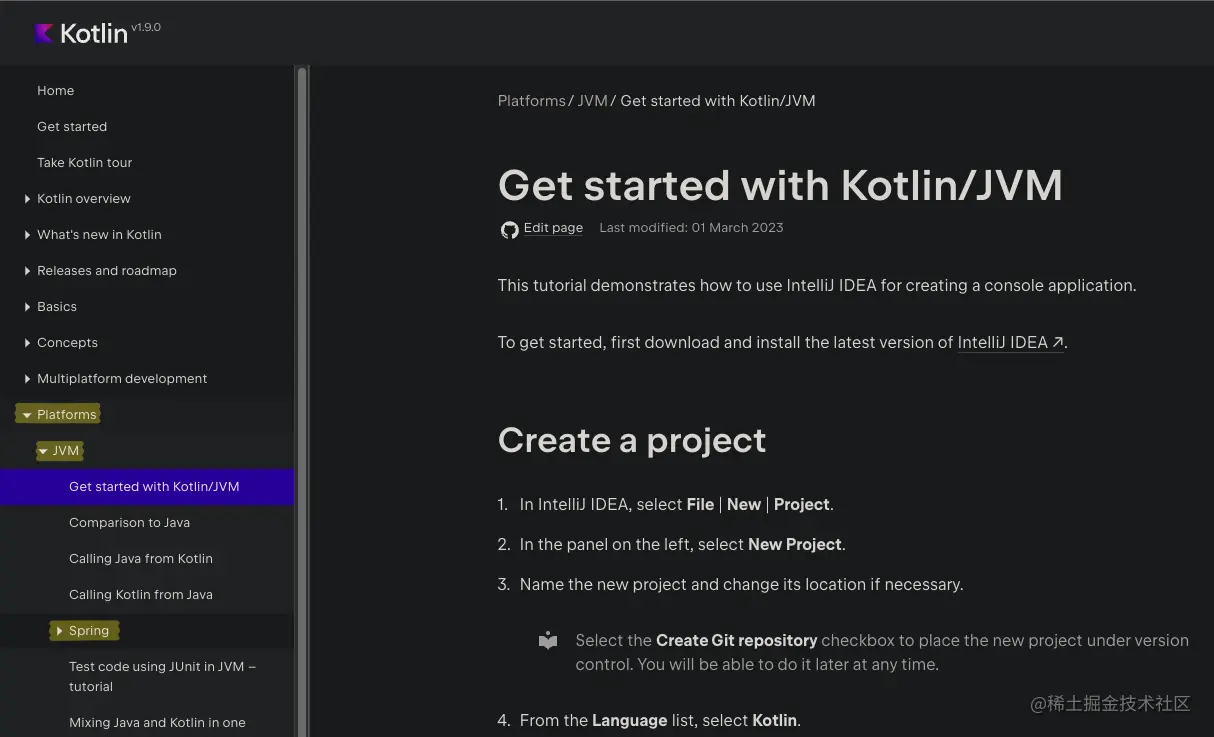Expand Releases and roadmap section
Viewport: 1214px width, 737px height.
coord(27,271)
